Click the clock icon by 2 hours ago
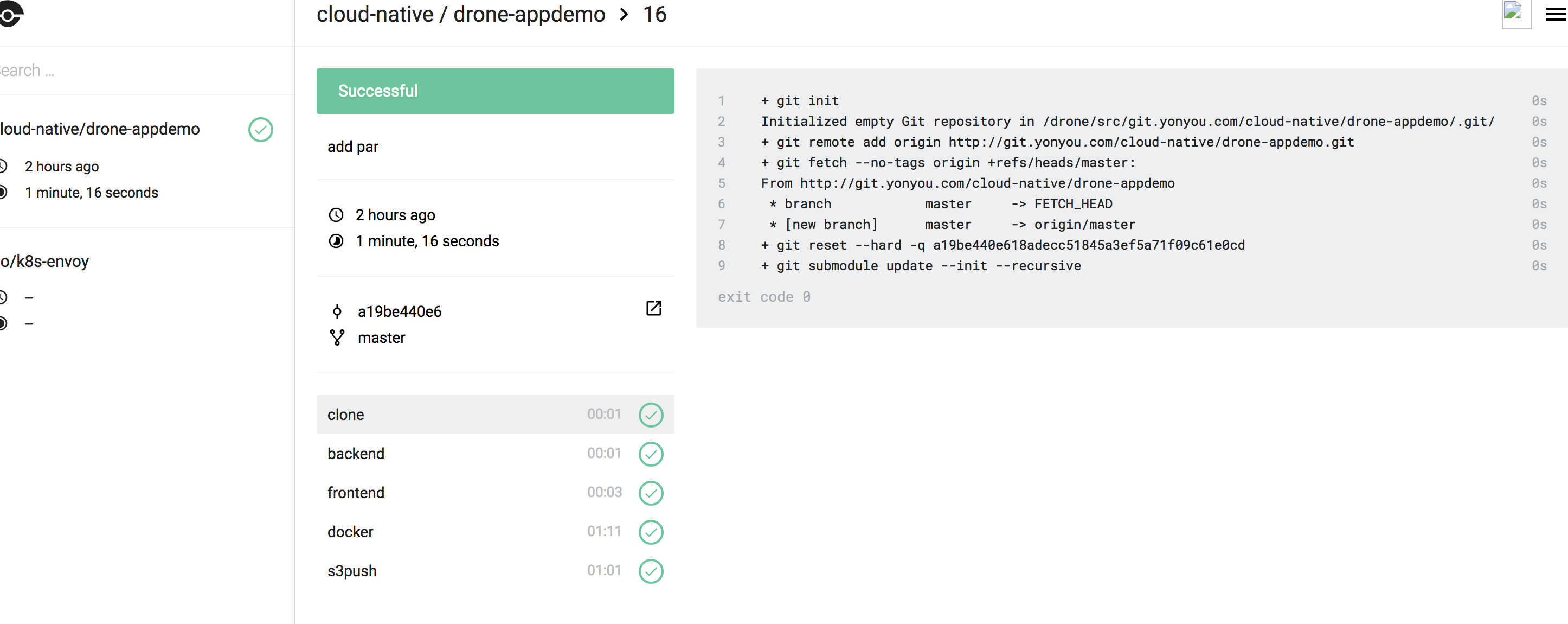Viewport: 1568px width, 624px height. click(x=336, y=215)
